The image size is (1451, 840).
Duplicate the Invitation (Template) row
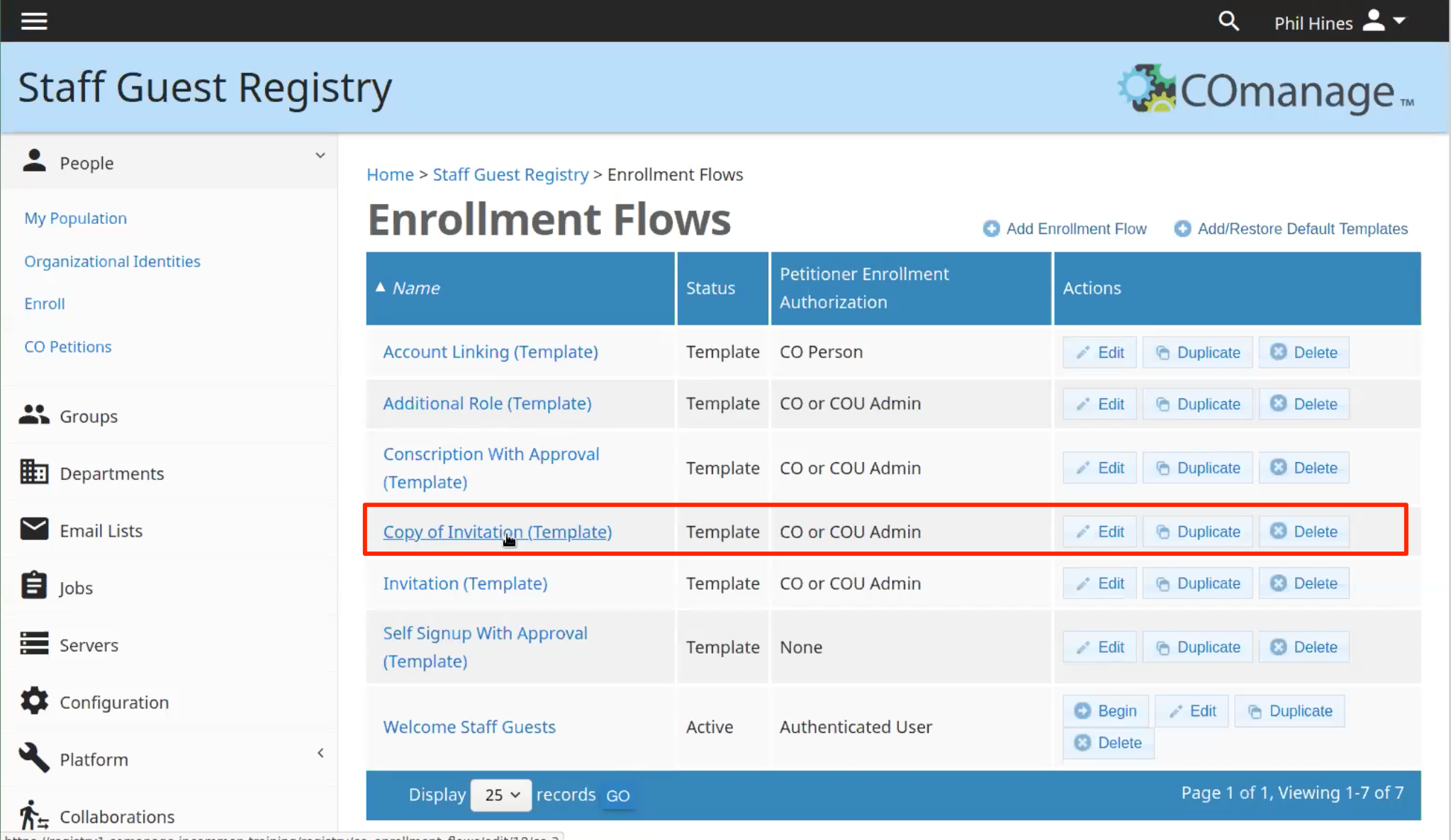(1197, 583)
